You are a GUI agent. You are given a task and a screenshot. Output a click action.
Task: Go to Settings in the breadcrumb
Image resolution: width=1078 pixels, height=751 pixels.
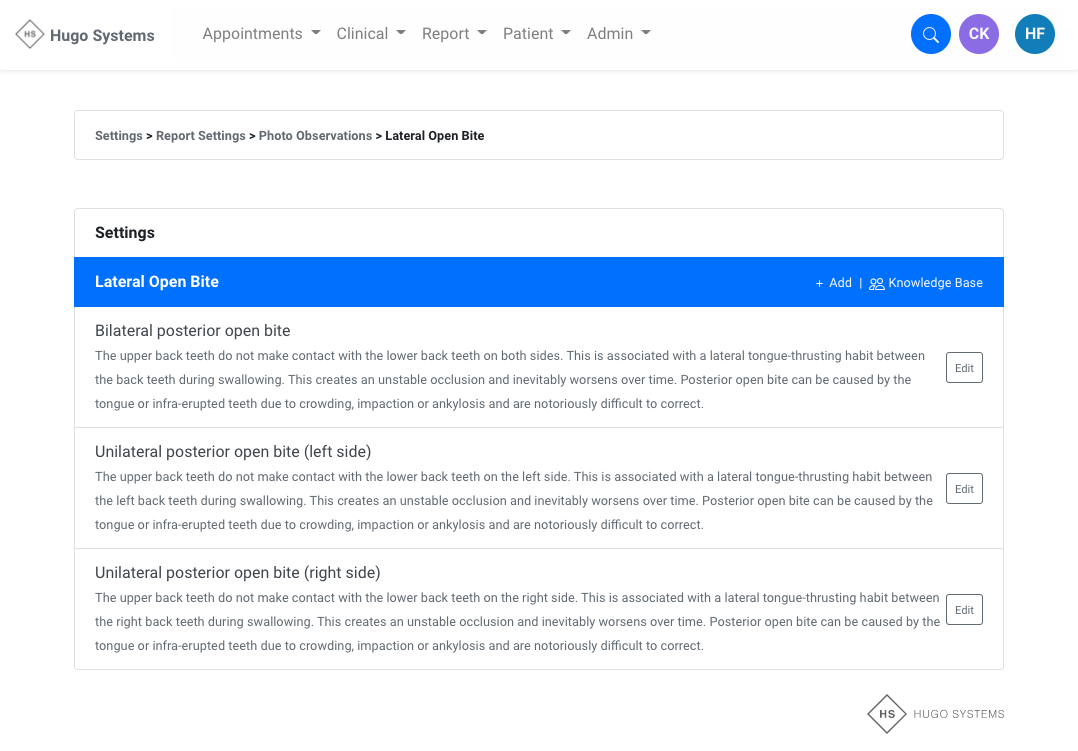tap(118, 136)
